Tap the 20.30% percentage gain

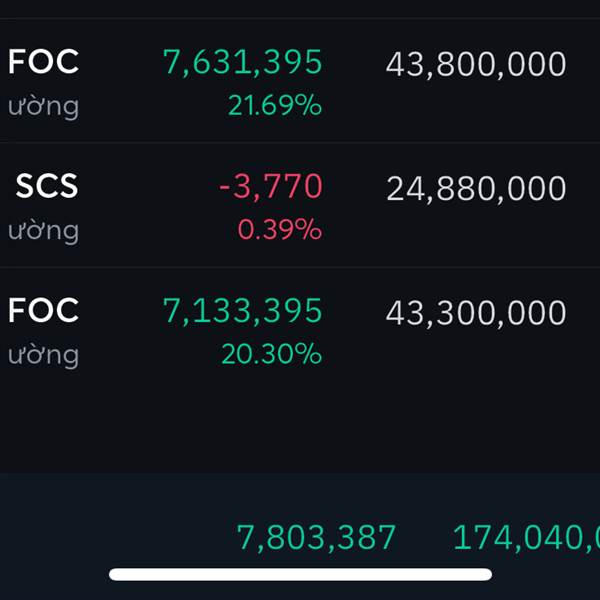click(271, 354)
